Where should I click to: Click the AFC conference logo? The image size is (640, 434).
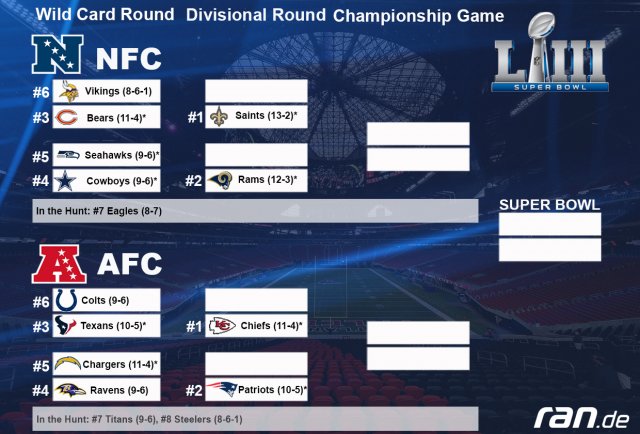(59, 264)
